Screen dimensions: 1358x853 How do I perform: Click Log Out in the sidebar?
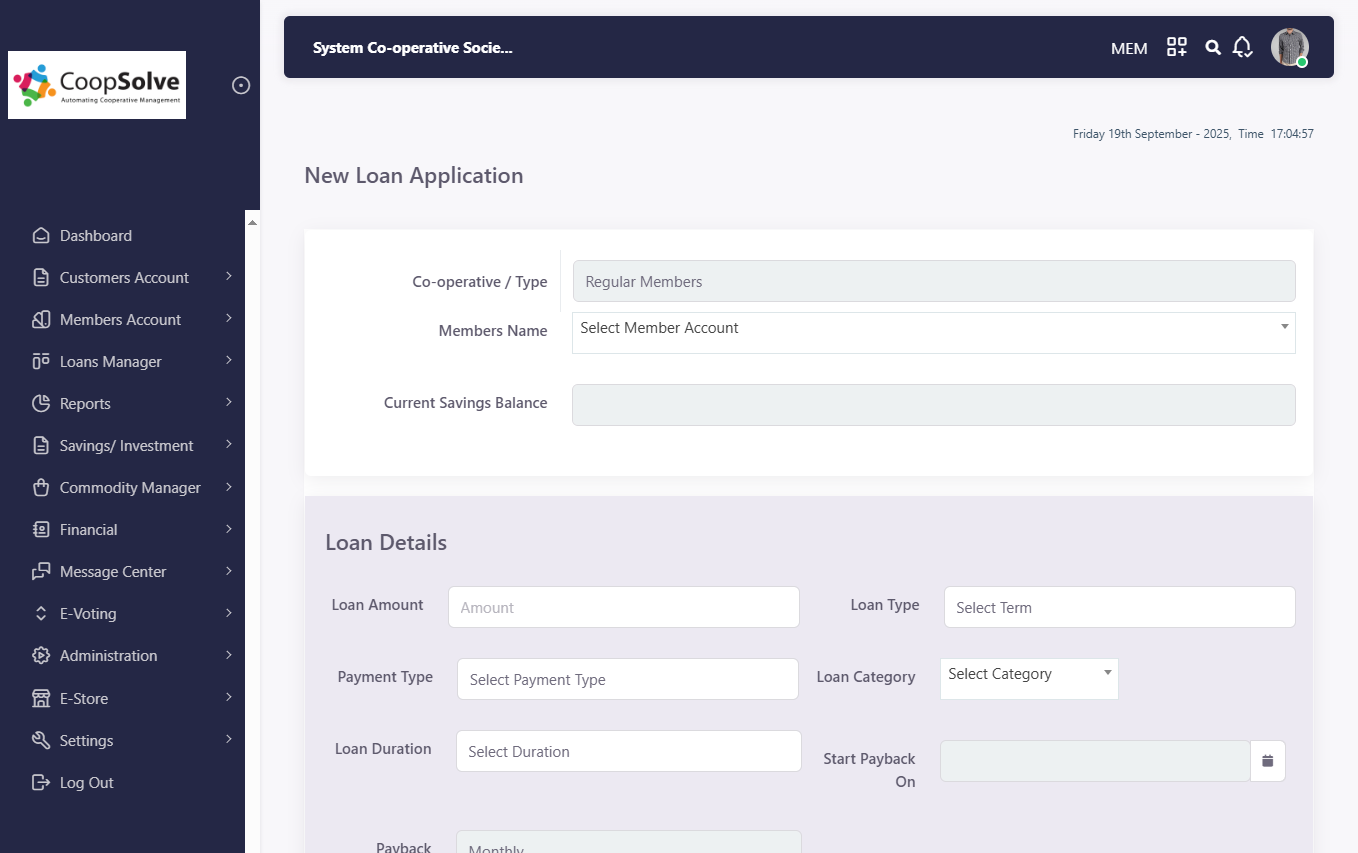86,783
